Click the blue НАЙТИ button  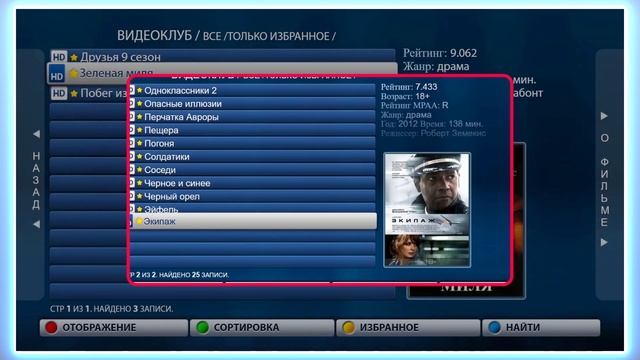point(541,327)
